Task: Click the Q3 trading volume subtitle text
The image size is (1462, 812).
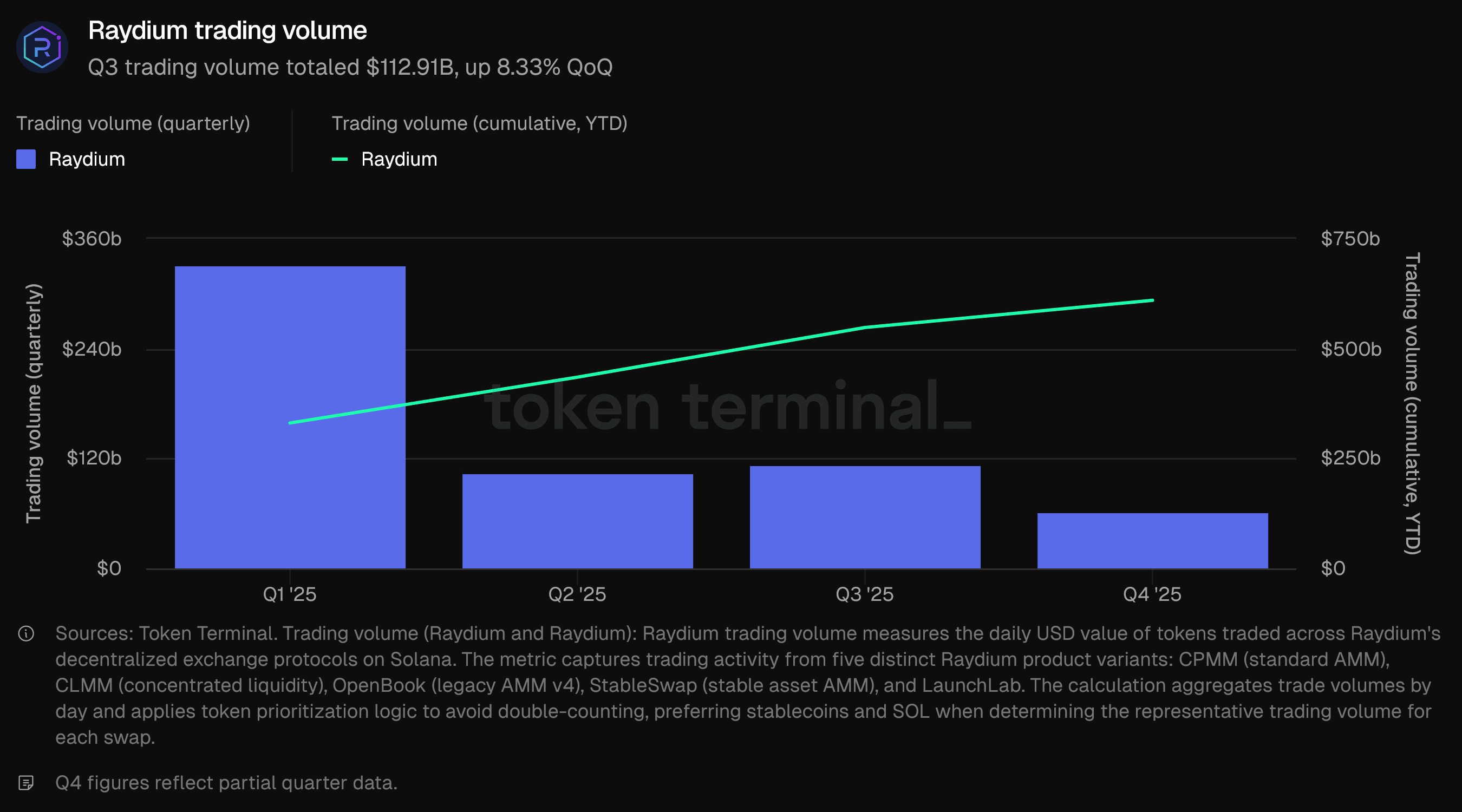Action: [350, 67]
